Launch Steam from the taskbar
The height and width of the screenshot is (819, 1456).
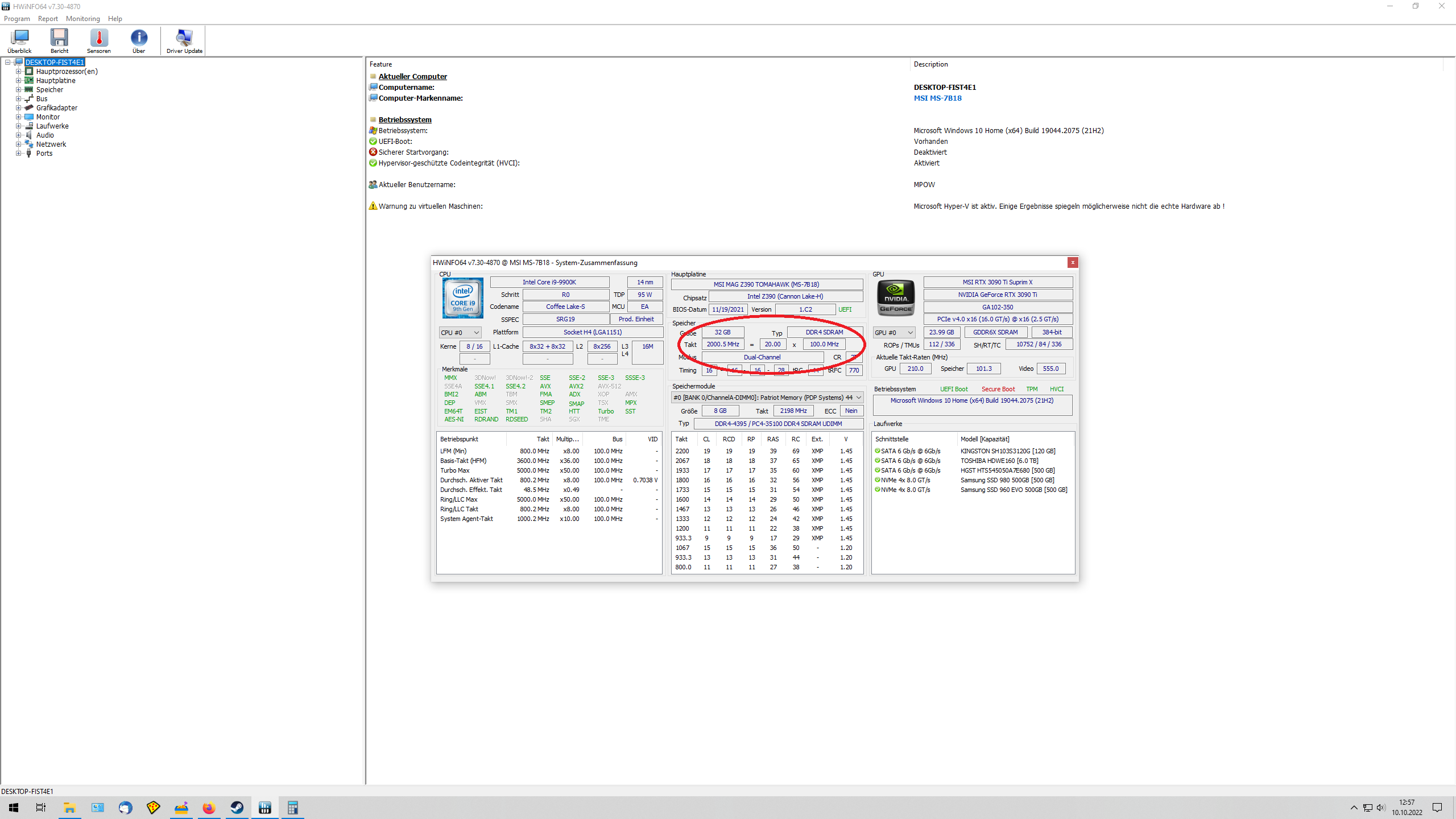coord(237,807)
